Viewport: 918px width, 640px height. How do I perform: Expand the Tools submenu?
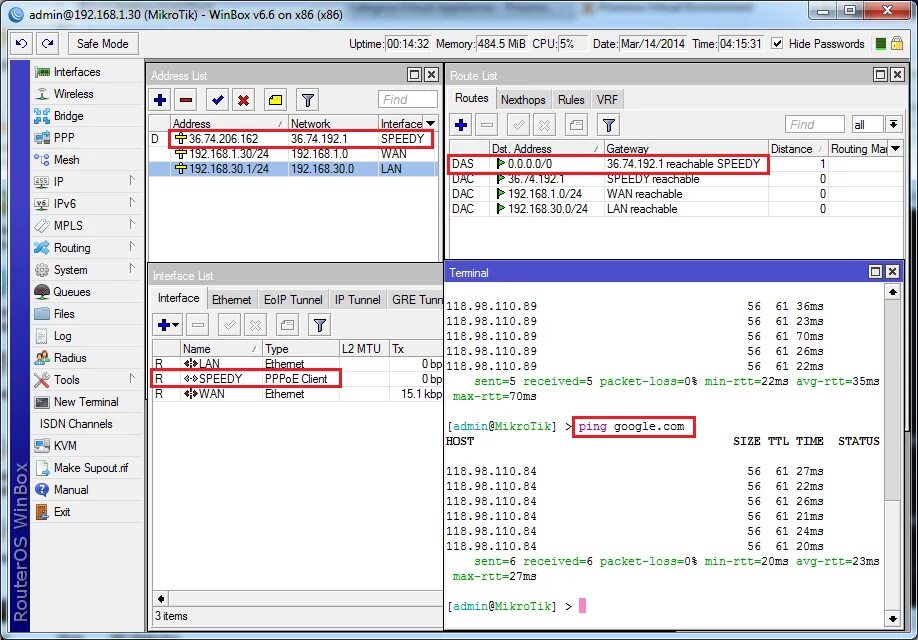[87, 380]
